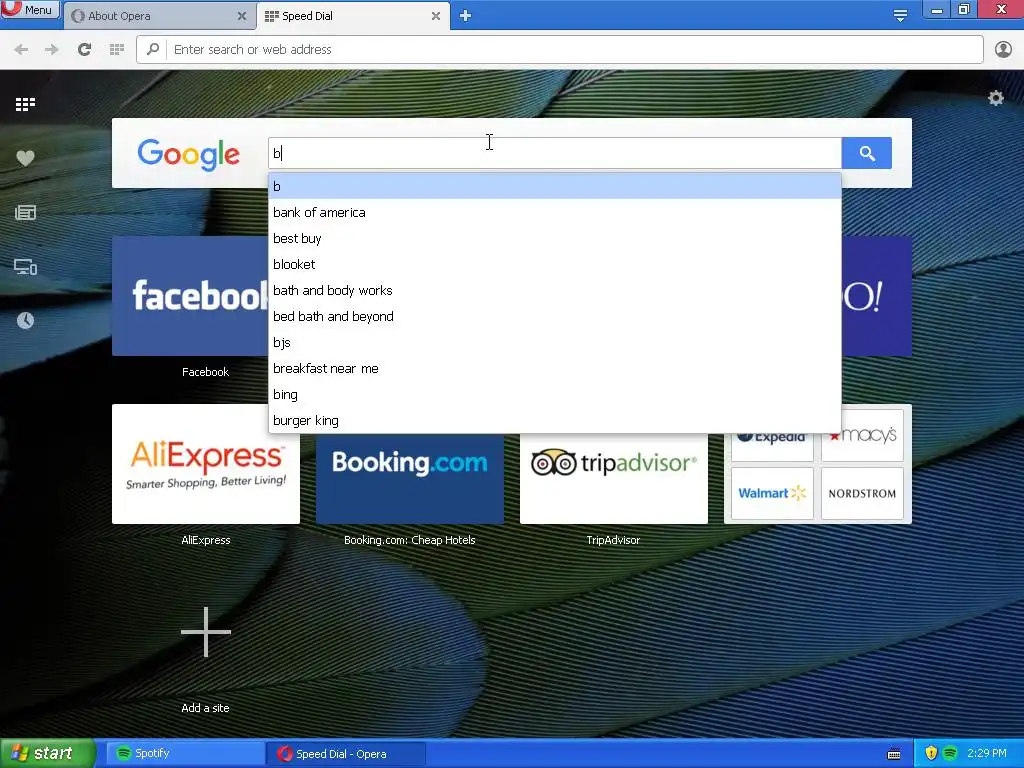The image size is (1024, 768).
Task: Open the News sidebar icon
Action: (x=25, y=212)
